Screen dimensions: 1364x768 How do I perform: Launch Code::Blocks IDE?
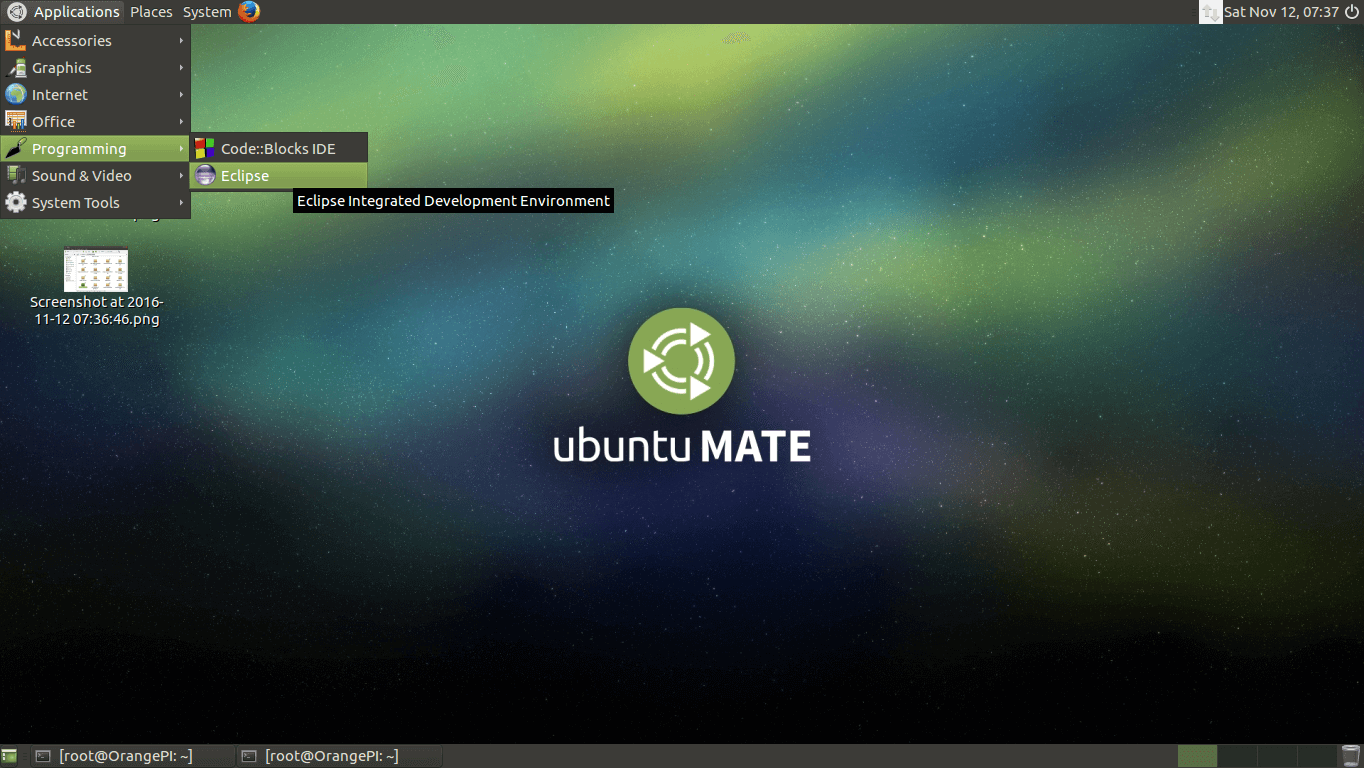pos(279,149)
